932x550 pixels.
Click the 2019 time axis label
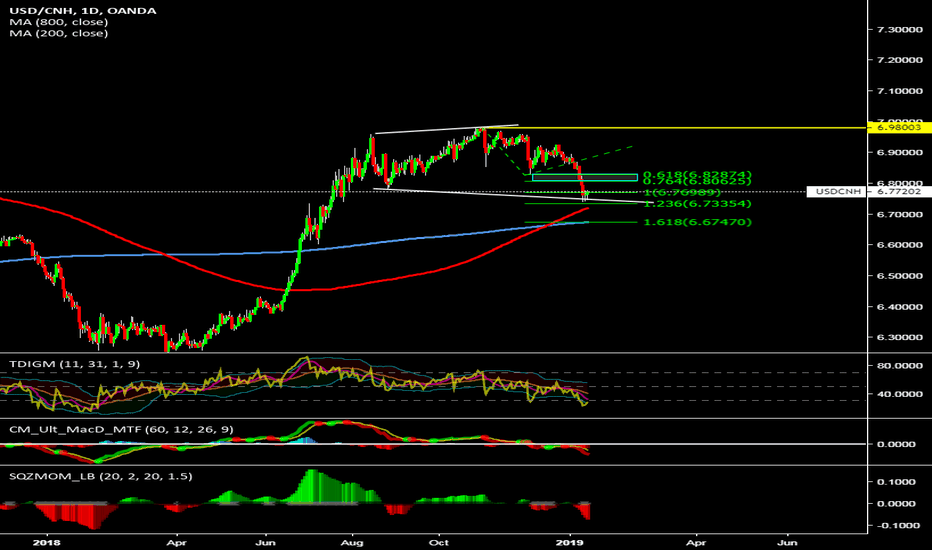coord(571,543)
